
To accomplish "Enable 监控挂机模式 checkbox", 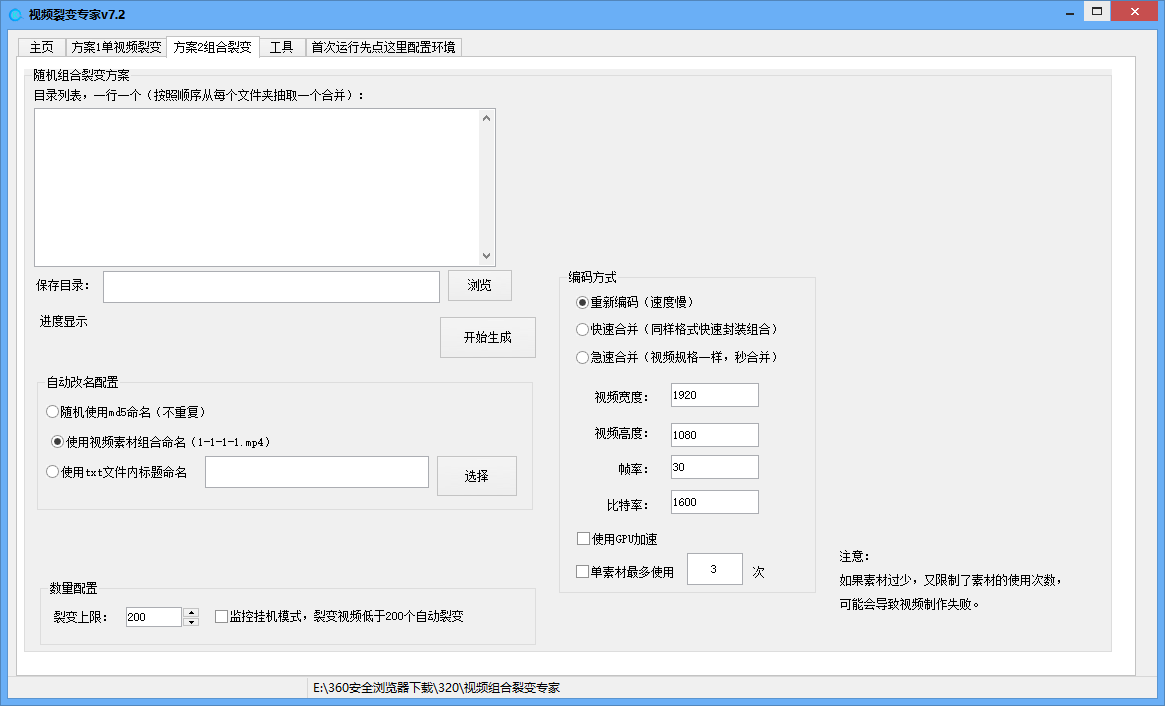I will [x=222, y=617].
